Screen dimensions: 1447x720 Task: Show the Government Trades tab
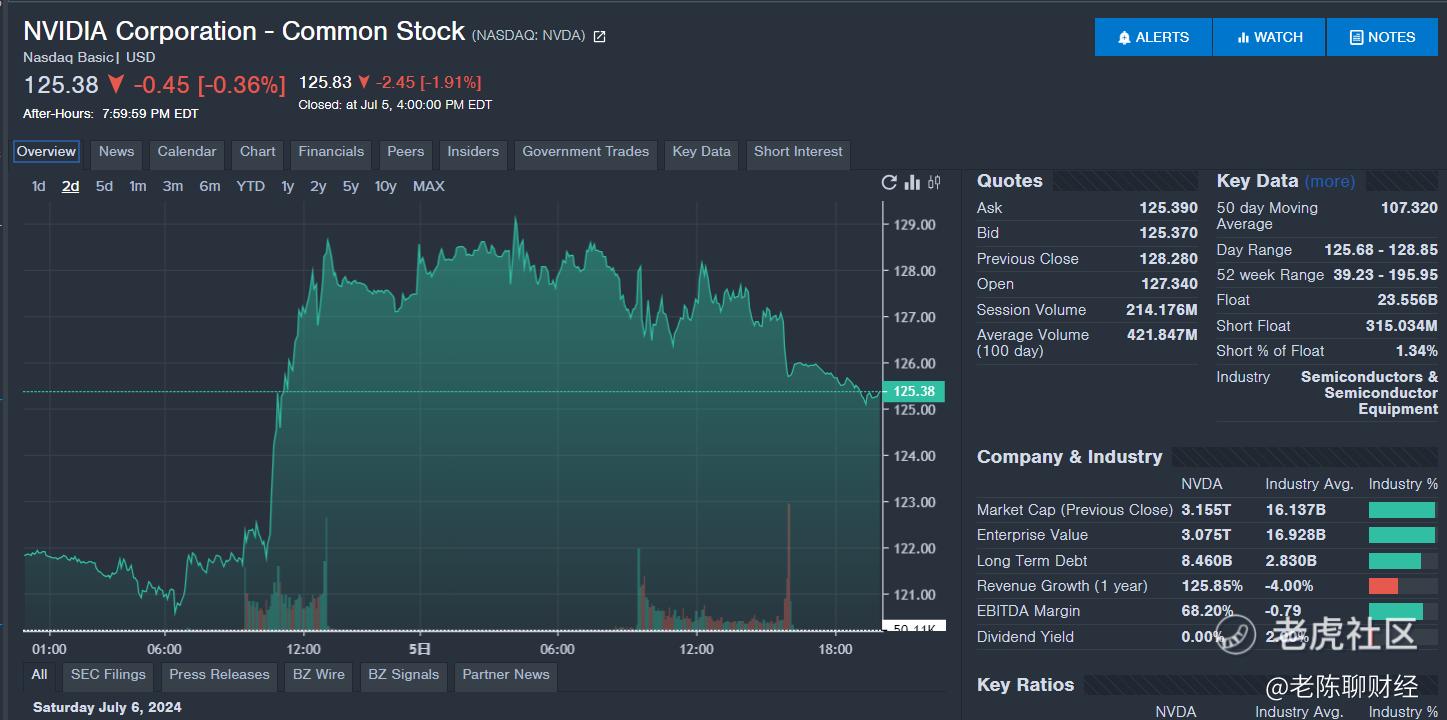pos(586,152)
